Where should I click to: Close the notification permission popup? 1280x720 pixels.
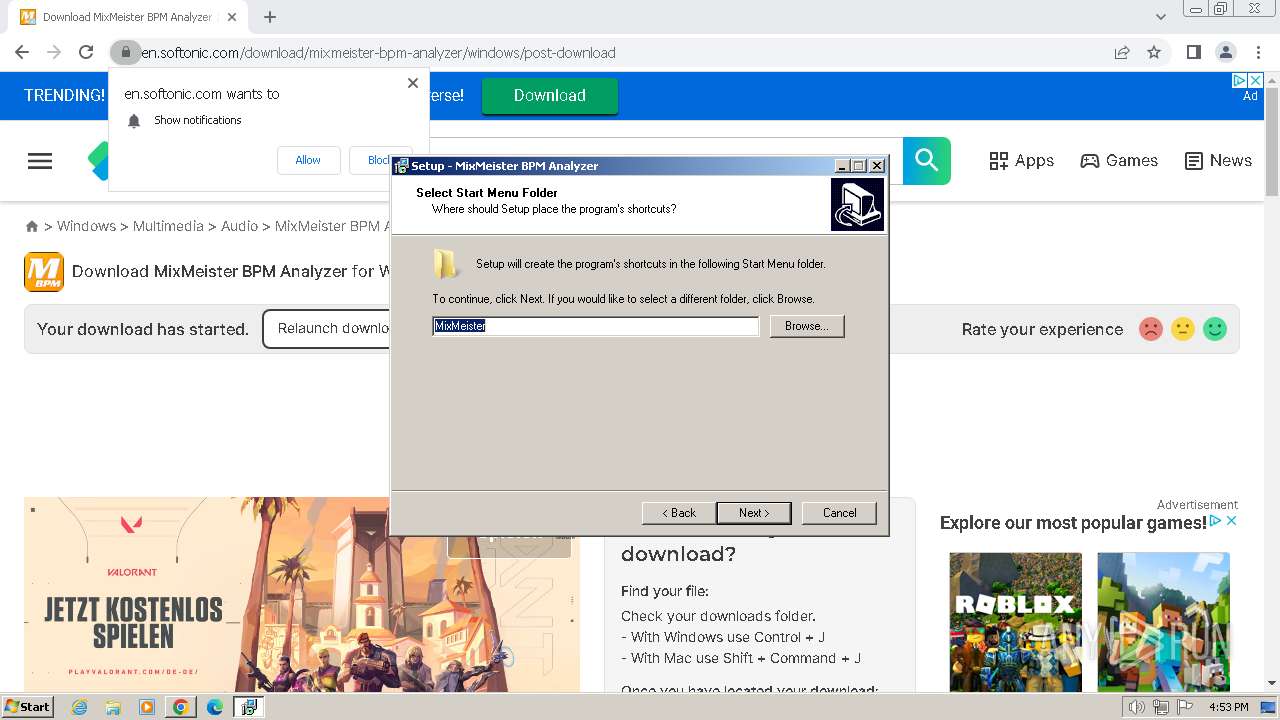413,83
